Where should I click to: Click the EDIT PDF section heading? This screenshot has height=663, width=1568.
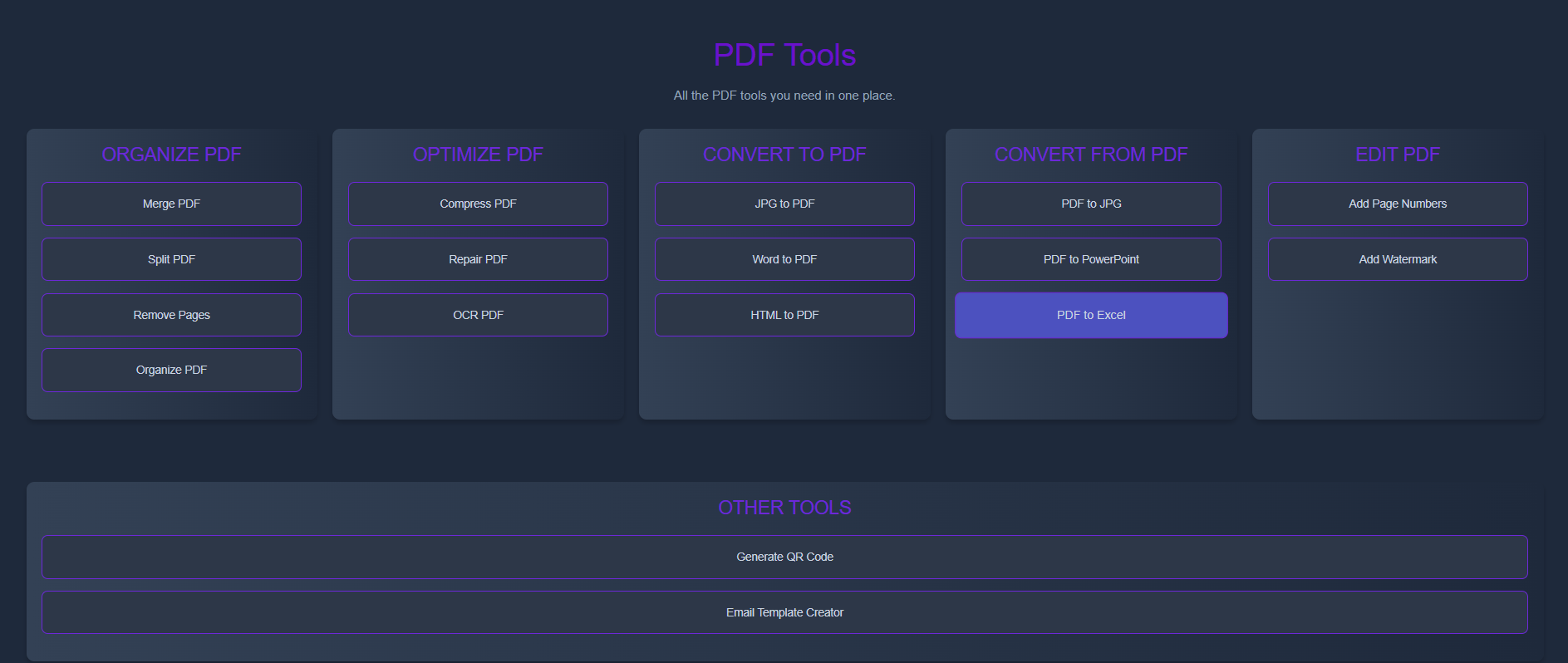click(1398, 155)
